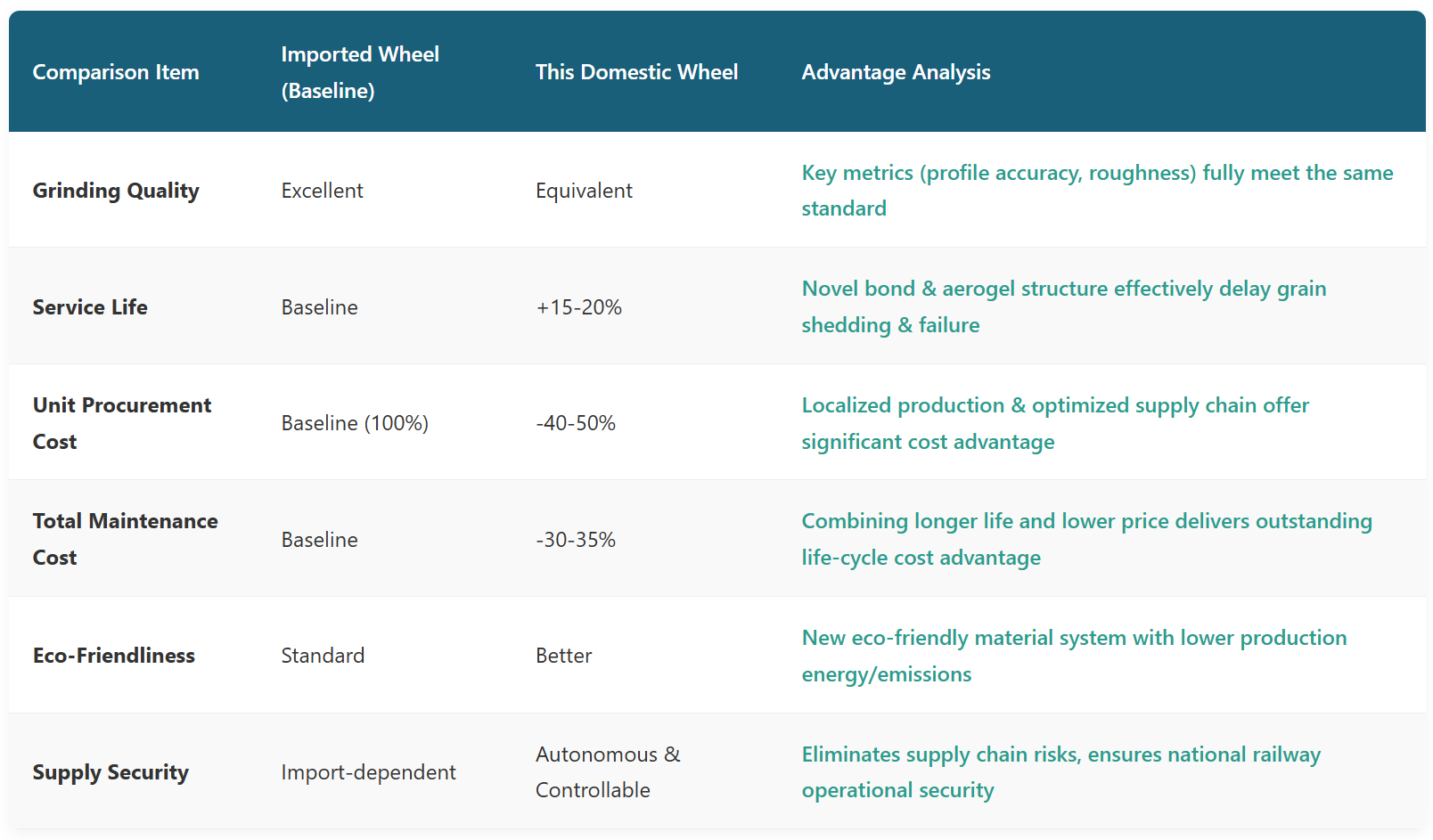This screenshot has height=840, width=1433.
Task: Select the Service Life row label
Action: pyautogui.click(x=90, y=307)
